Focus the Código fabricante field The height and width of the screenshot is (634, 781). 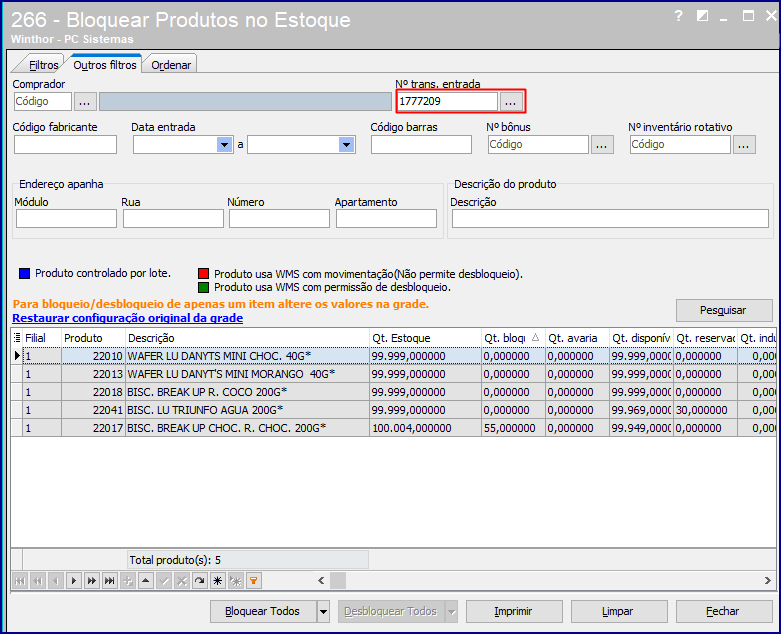(x=65, y=145)
